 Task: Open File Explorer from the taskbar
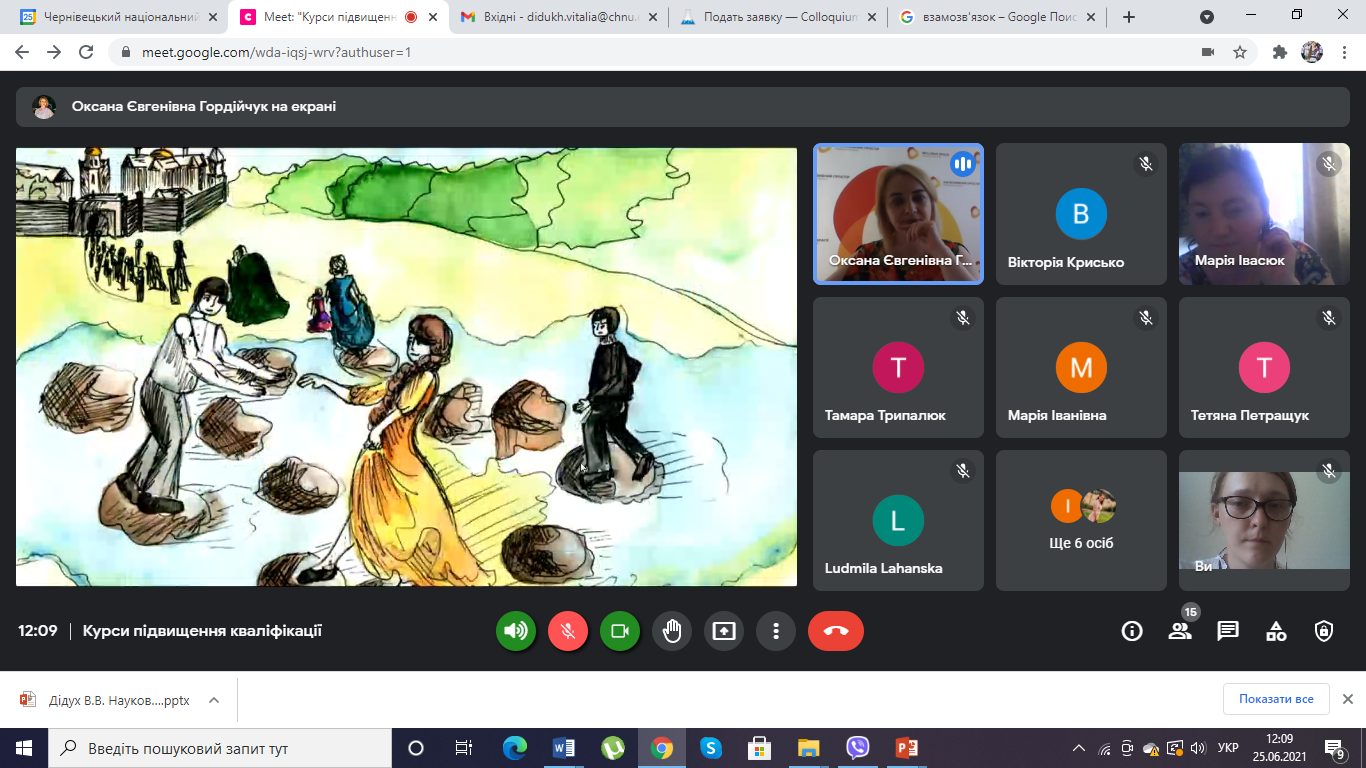pos(808,748)
